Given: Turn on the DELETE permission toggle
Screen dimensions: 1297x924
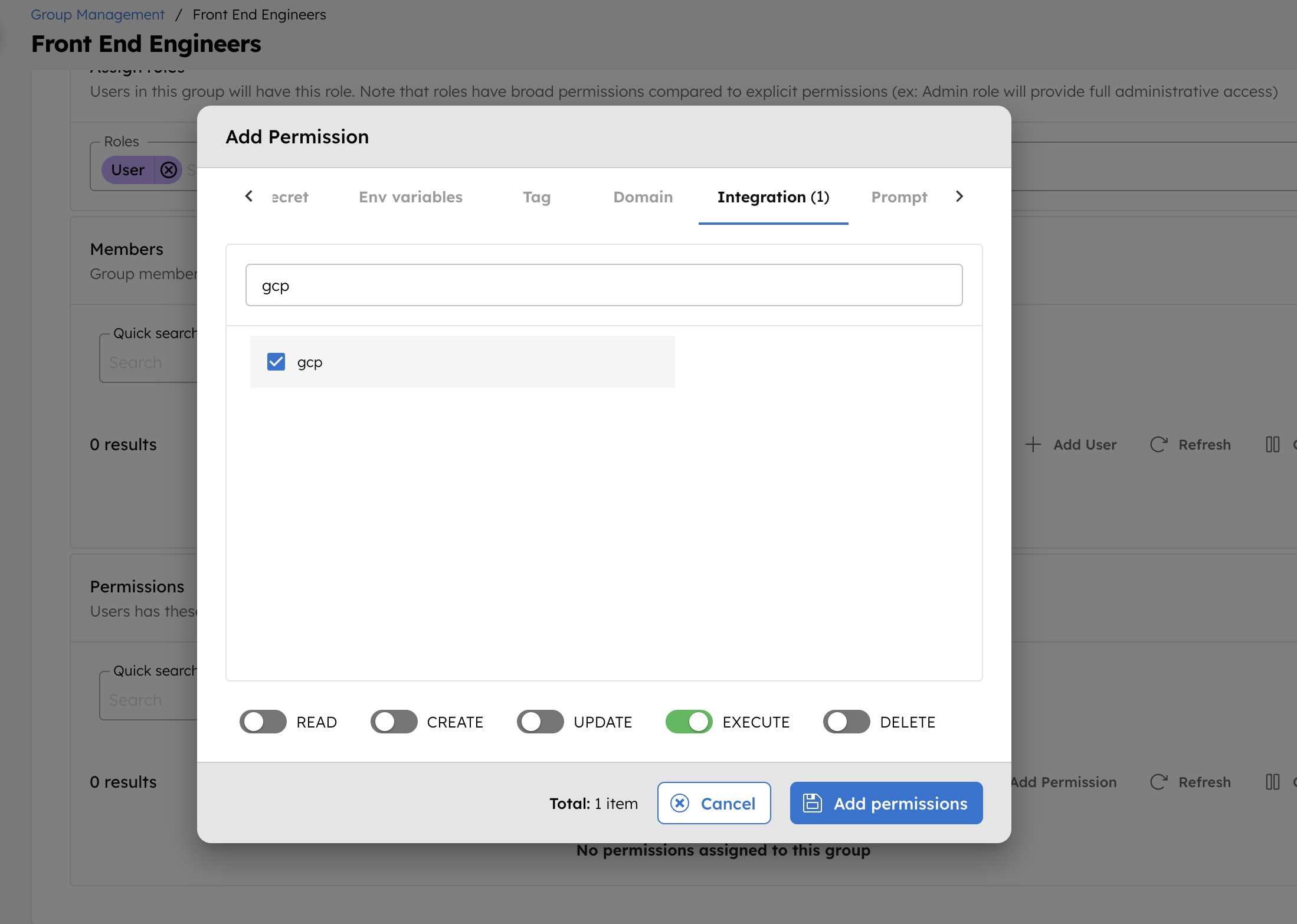Looking at the screenshot, I should point(846,722).
